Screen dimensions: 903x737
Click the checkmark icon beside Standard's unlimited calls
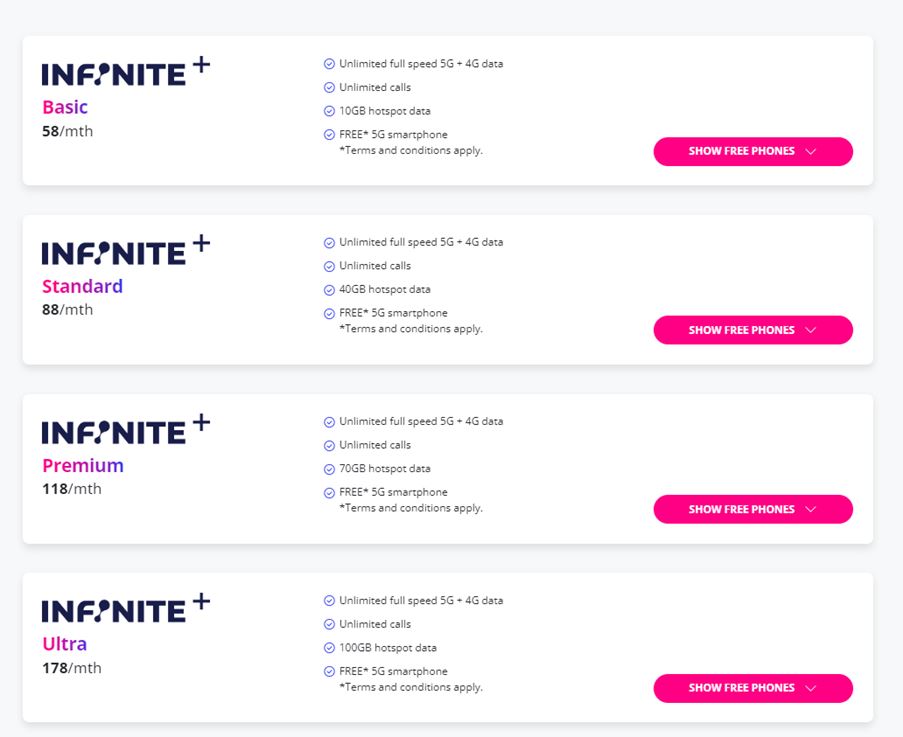(x=327, y=266)
